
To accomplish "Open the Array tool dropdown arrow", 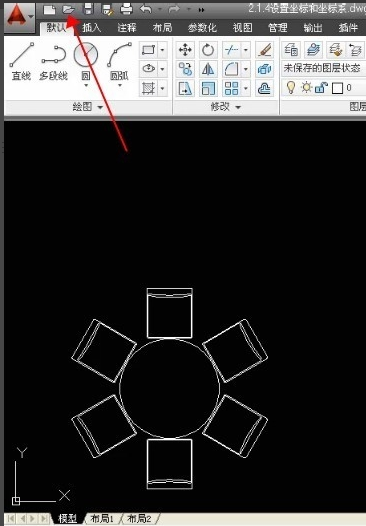I will (x=246, y=89).
